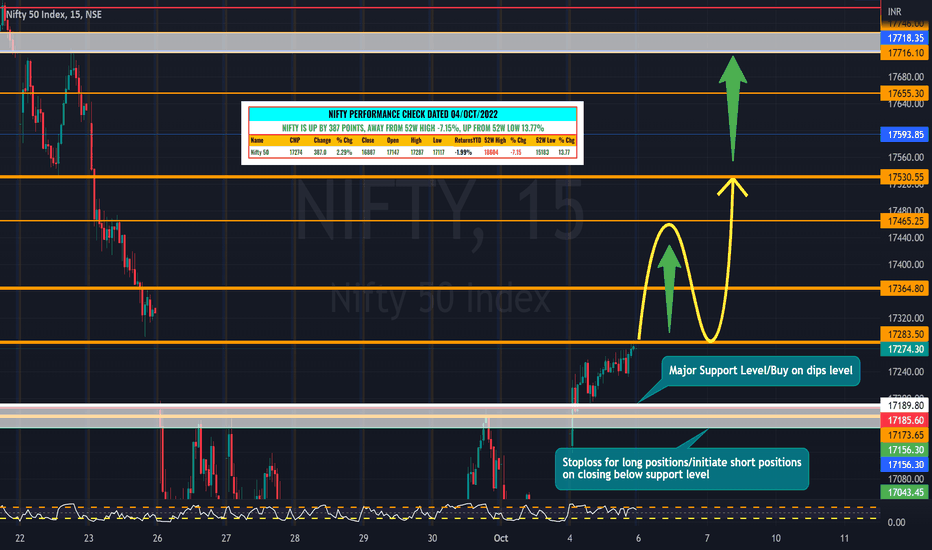932x550 pixels.
Task: Click the green 17156.30 price label
Action: (x=905, y=450)
